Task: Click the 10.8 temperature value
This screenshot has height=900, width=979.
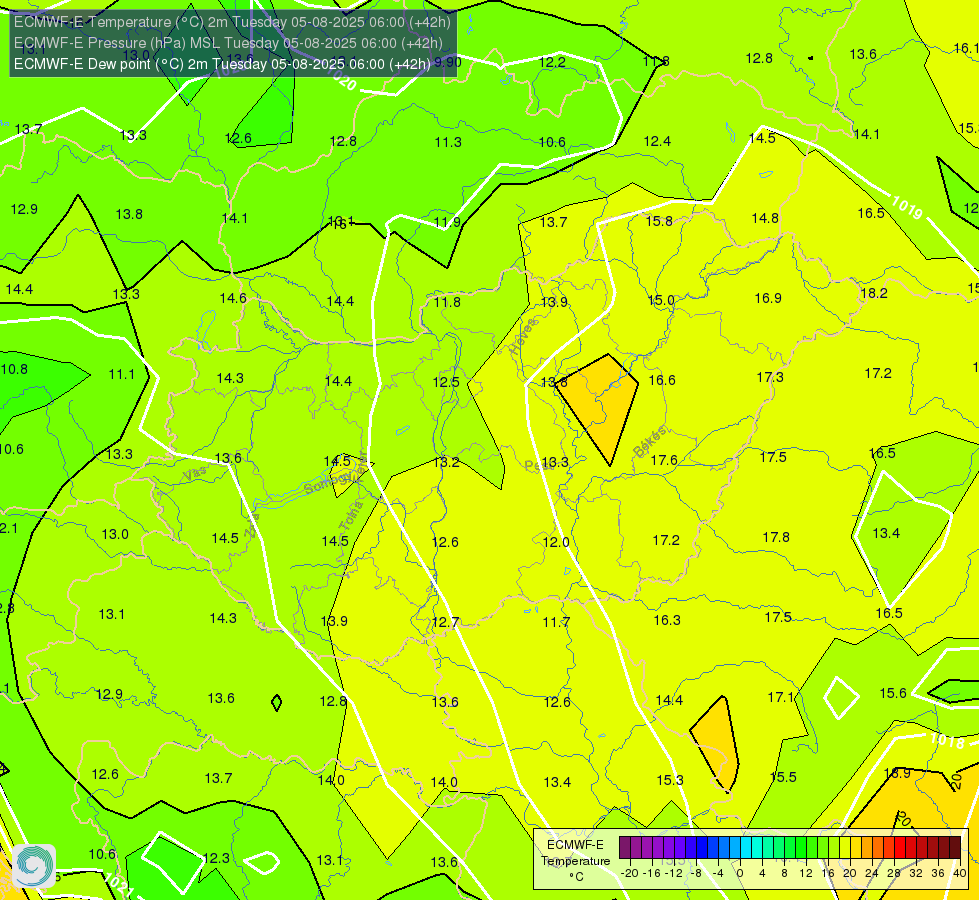Action: (14, 369)
